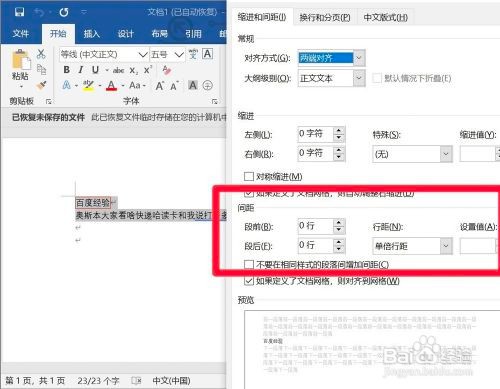This screenshot has height=389, width=500.
Task: Switch to the 布局 Layout tab
Action: pyautogui.click(x=160, y=34)
